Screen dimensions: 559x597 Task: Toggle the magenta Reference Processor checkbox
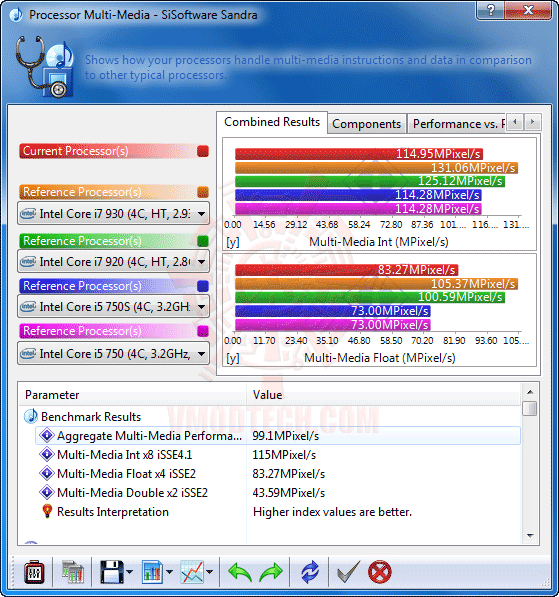[203, 331]
